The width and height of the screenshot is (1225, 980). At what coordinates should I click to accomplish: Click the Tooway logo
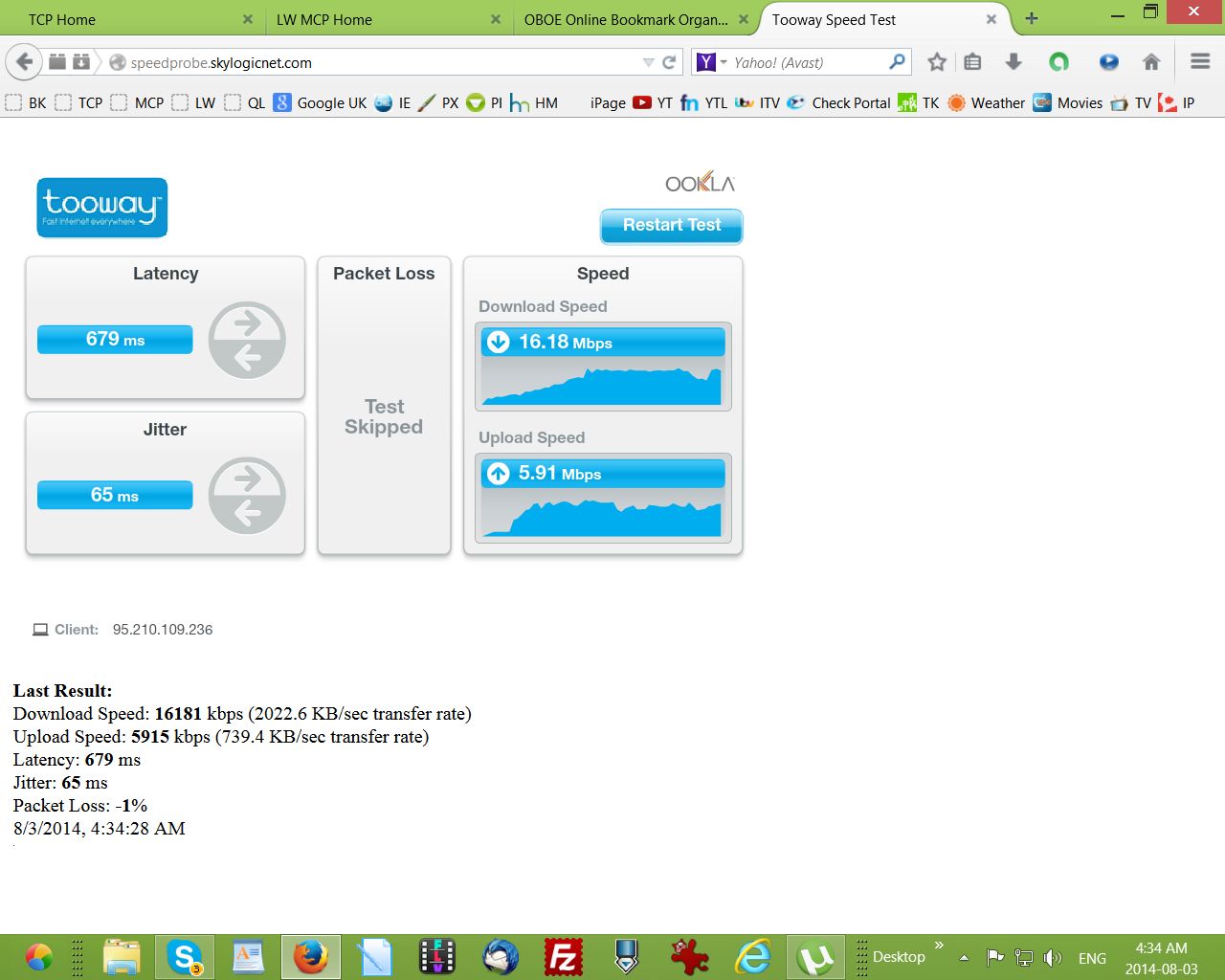(102, 208)
